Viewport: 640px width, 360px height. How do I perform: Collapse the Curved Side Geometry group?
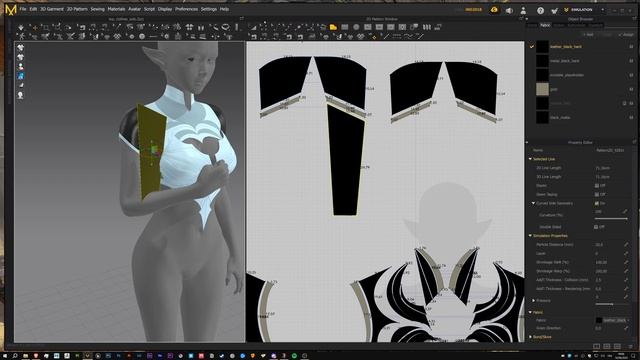pos(533,203)
